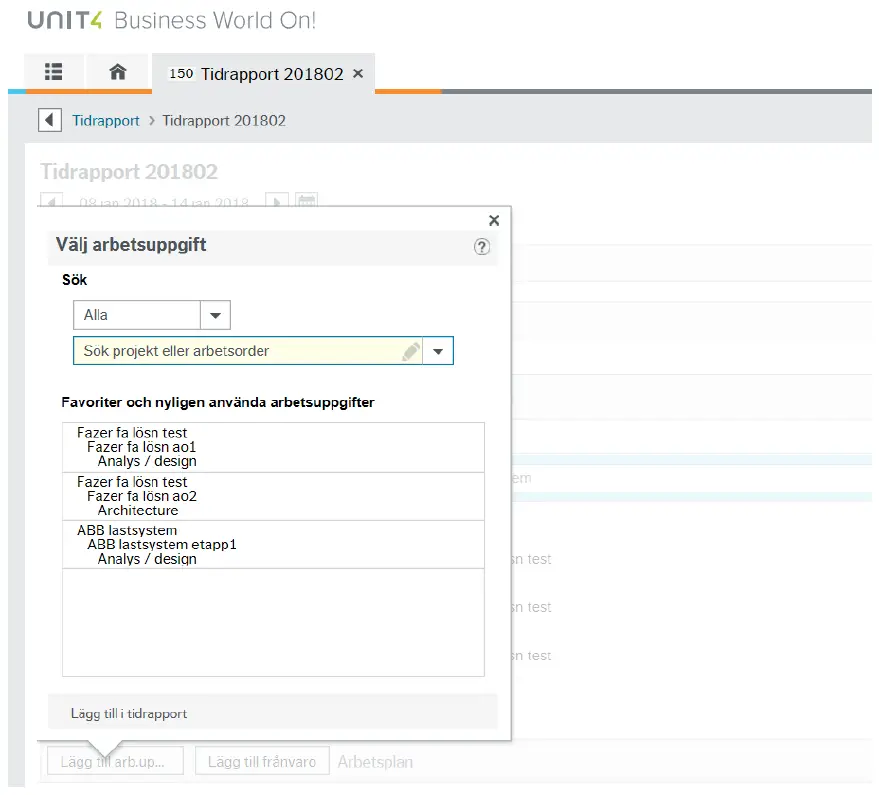
Task: Click the Lägg till frånvaro button
Action: (x=261, y=762)
